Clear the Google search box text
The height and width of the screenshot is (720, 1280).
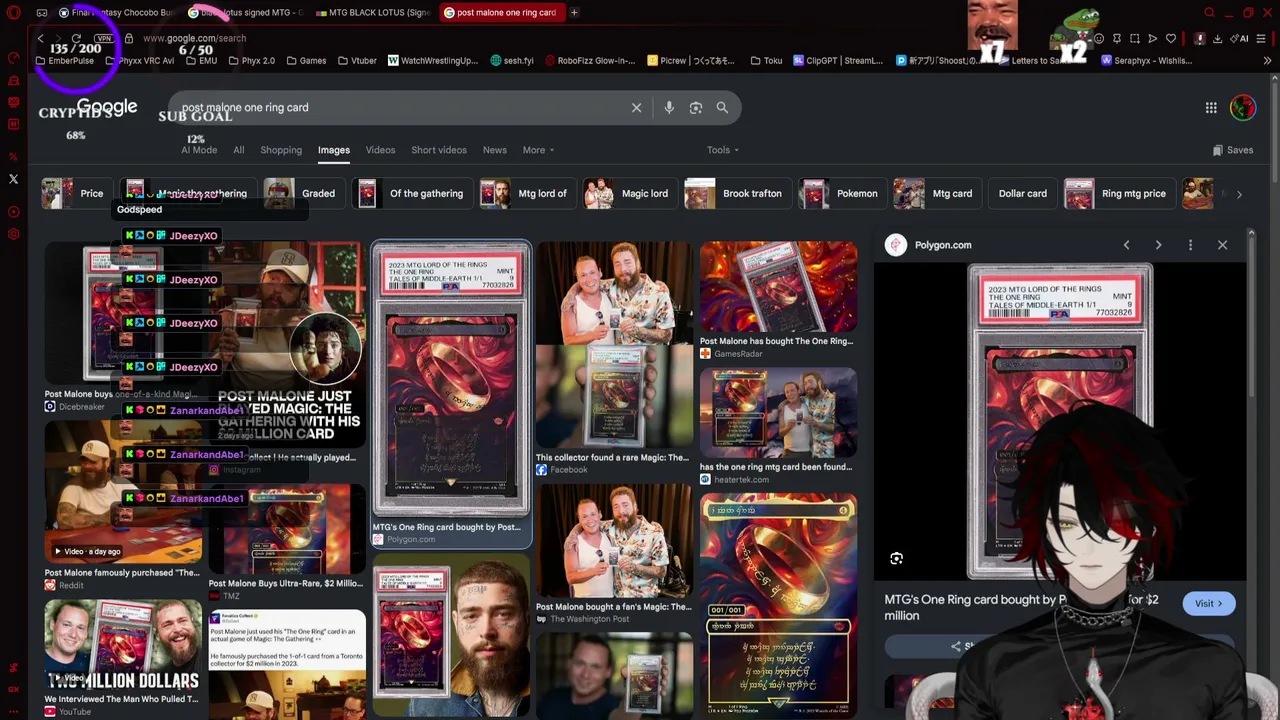[x=636, y=108]
